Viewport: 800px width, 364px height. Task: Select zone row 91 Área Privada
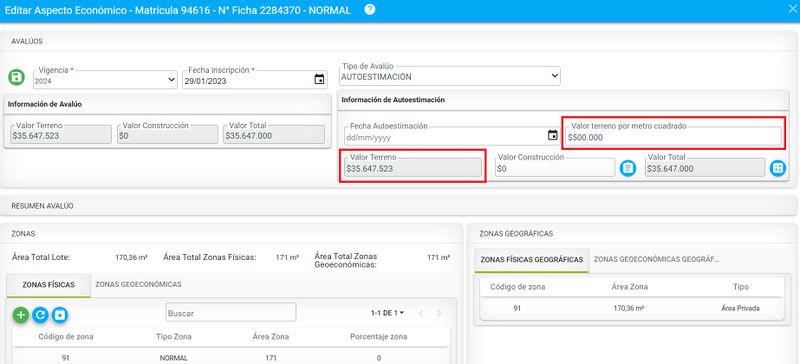pos(632,308)
